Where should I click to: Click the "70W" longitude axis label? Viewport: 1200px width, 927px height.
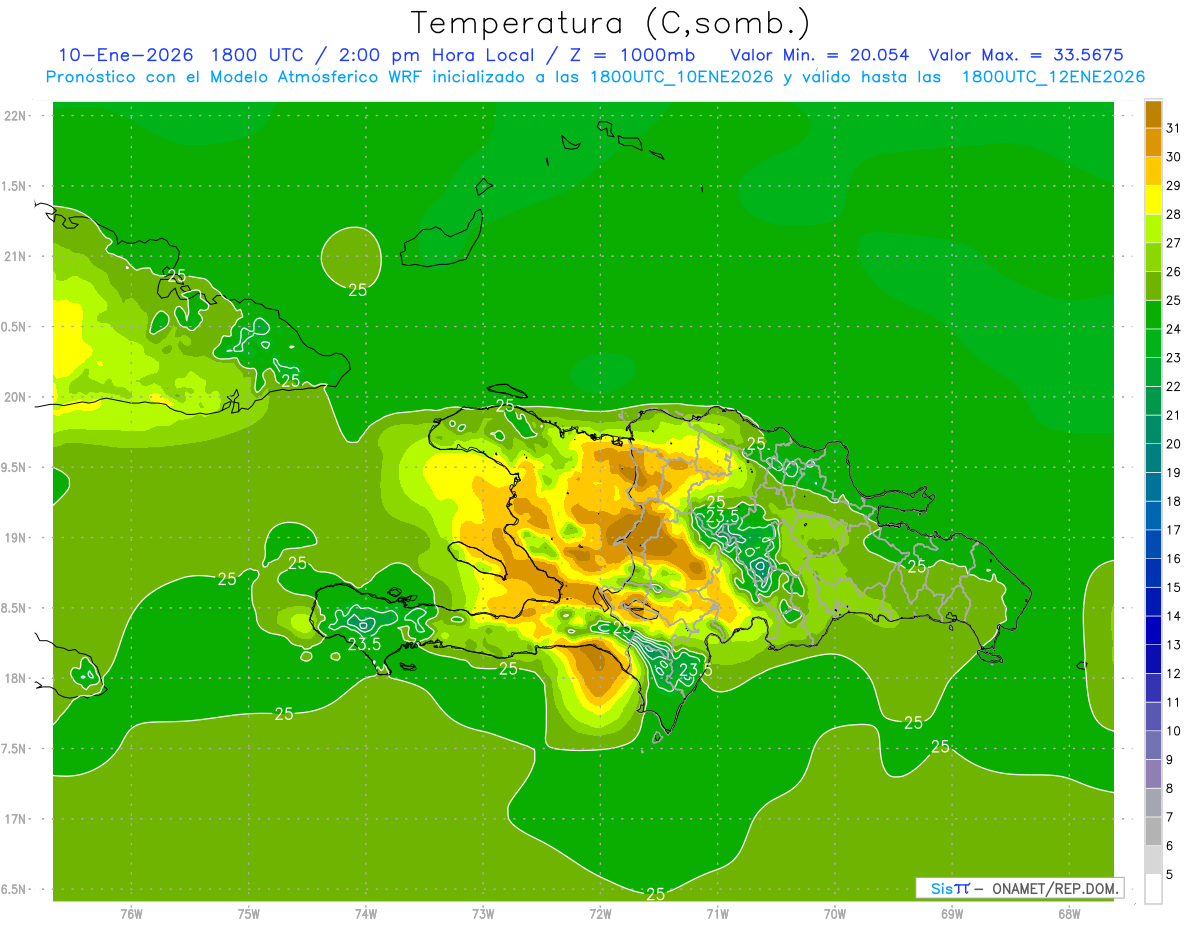tap(834, 913)
